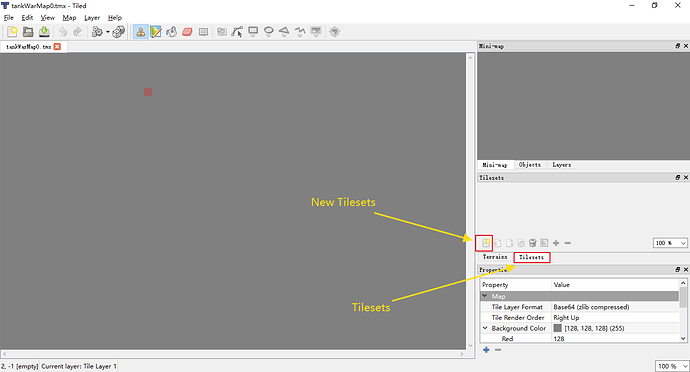Open the tileset zoom 100% dropdown
Screen dimensions: 690x372
click(x=670, y=243)
